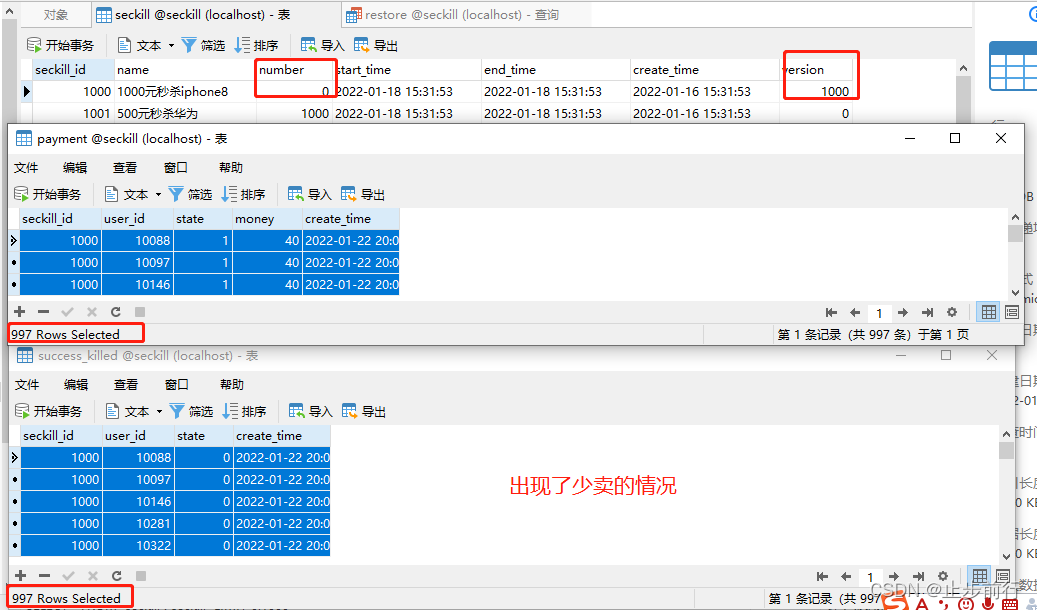The width and height of the screenshot is (1037, 610).
Task: Click seckill_id column header in payment table
Action: [60, 219]
